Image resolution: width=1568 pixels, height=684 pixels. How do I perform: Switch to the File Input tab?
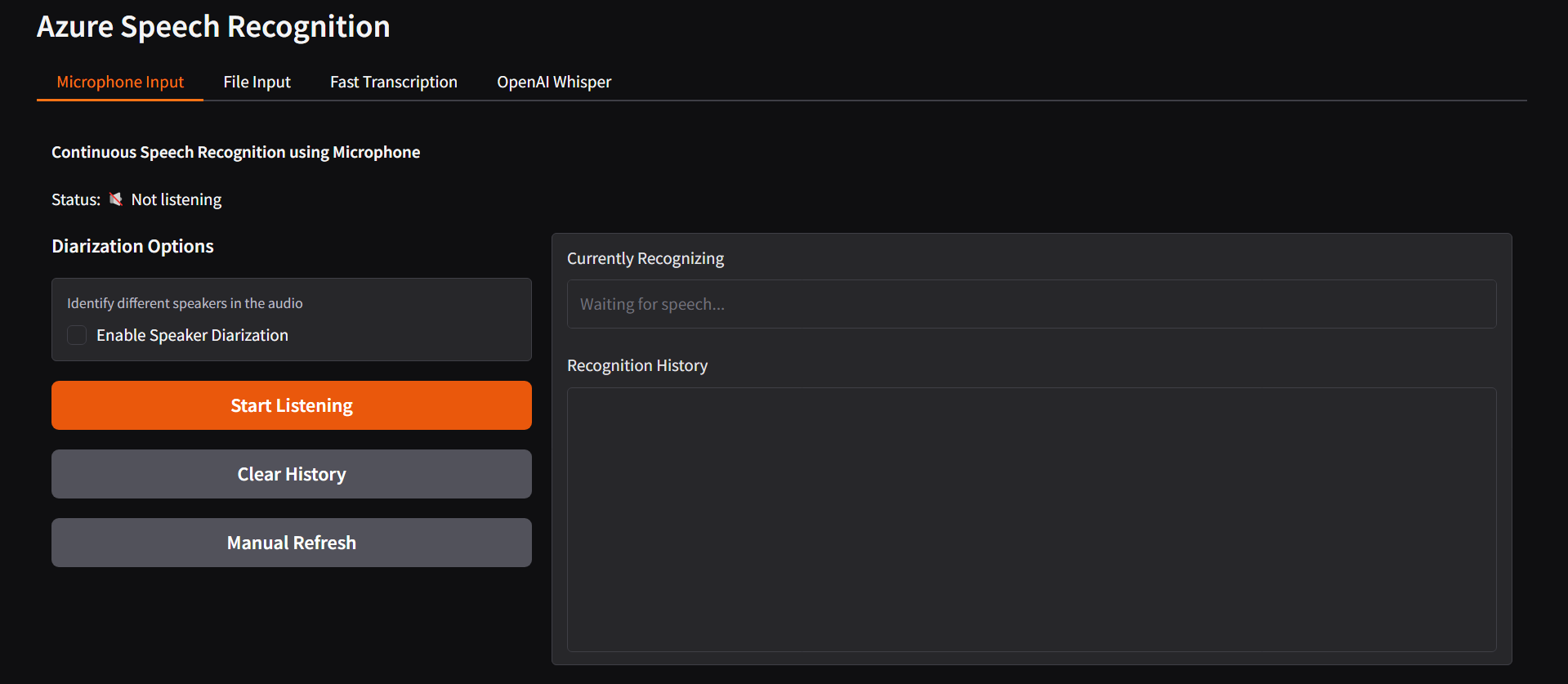pos(257,82)
